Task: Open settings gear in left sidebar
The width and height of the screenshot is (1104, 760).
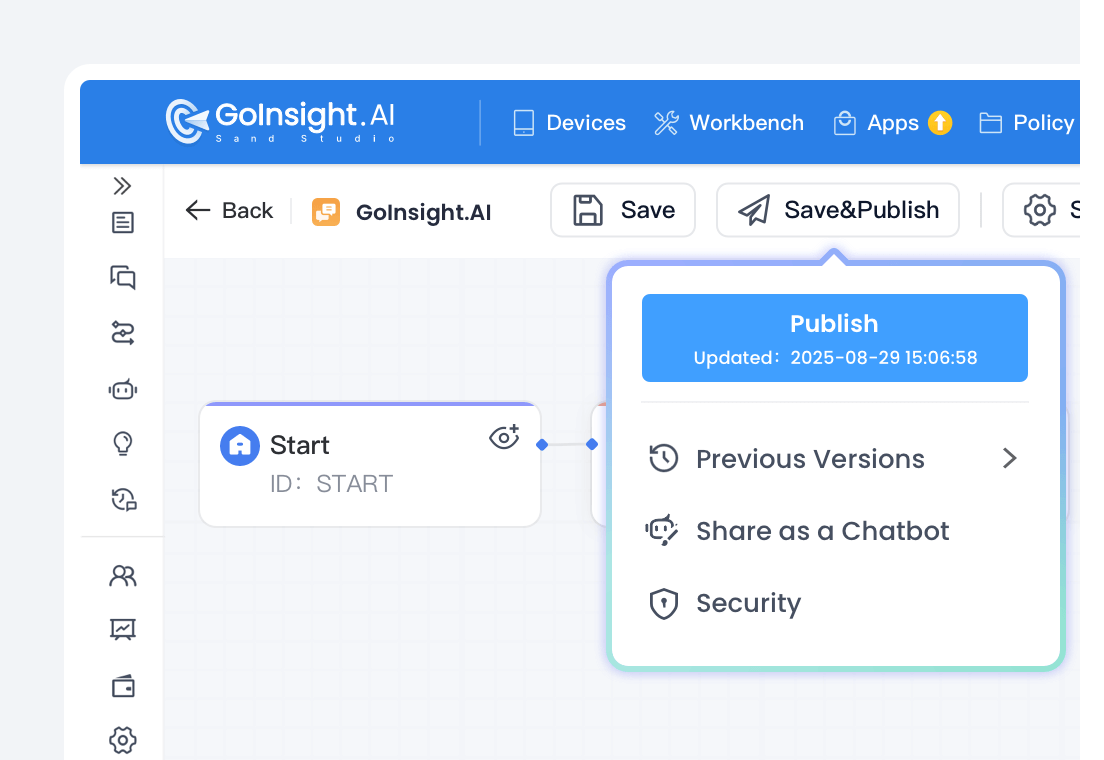Action: click(x=122, y=740)
